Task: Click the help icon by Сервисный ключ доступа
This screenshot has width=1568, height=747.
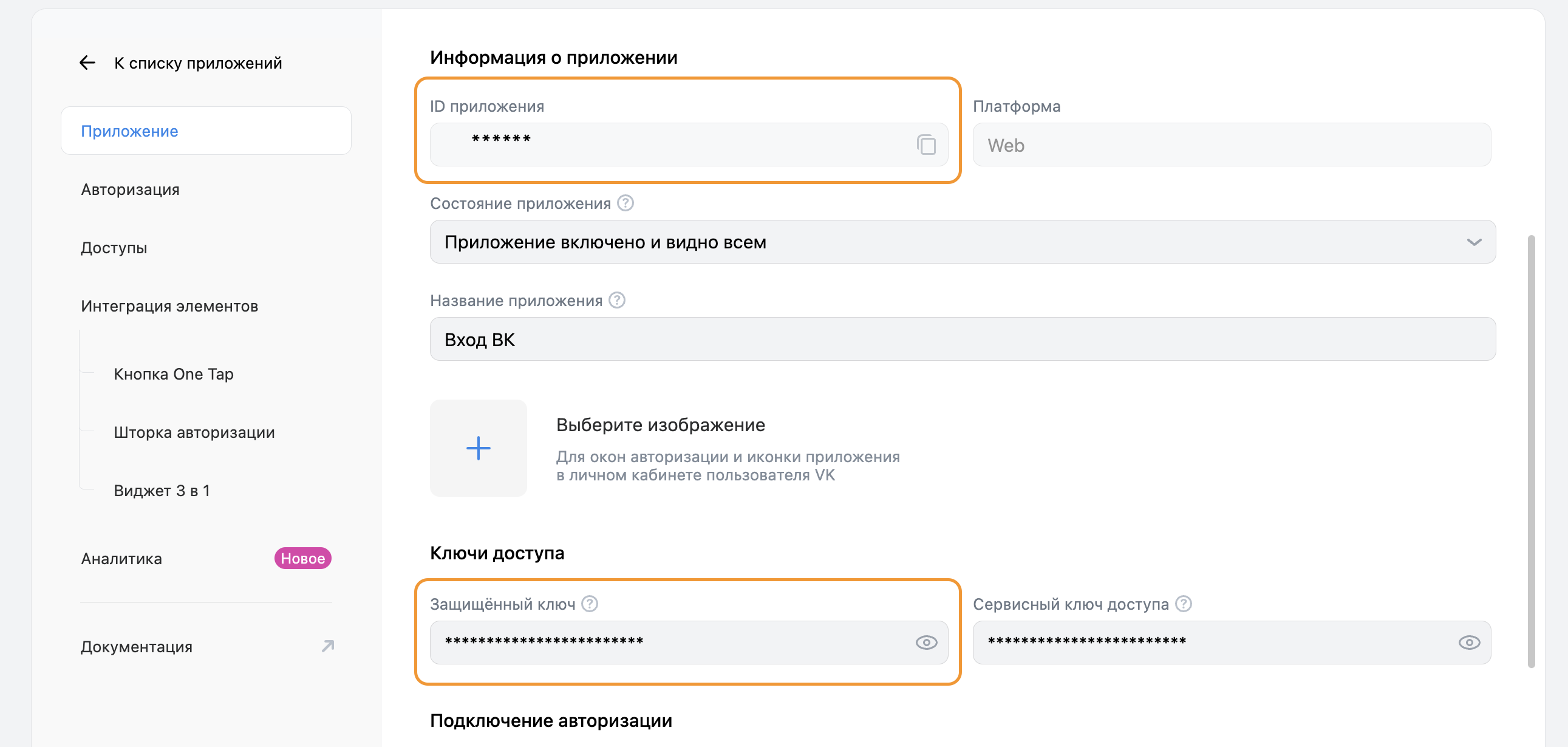Action: (x=1183, y=603)
